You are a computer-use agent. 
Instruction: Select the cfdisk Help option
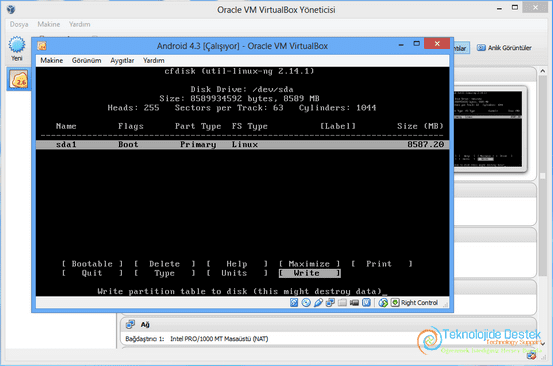click(237, 264)
